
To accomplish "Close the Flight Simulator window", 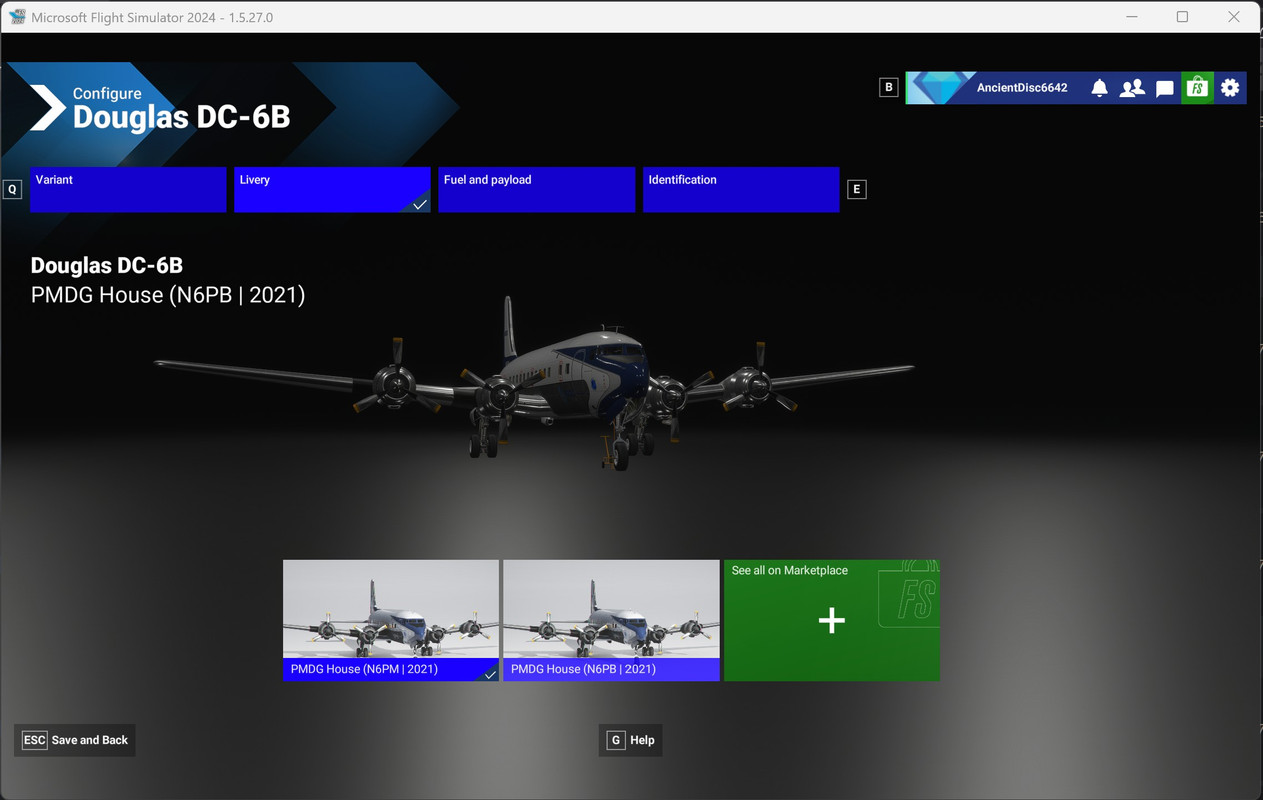I will (1234, 17).
